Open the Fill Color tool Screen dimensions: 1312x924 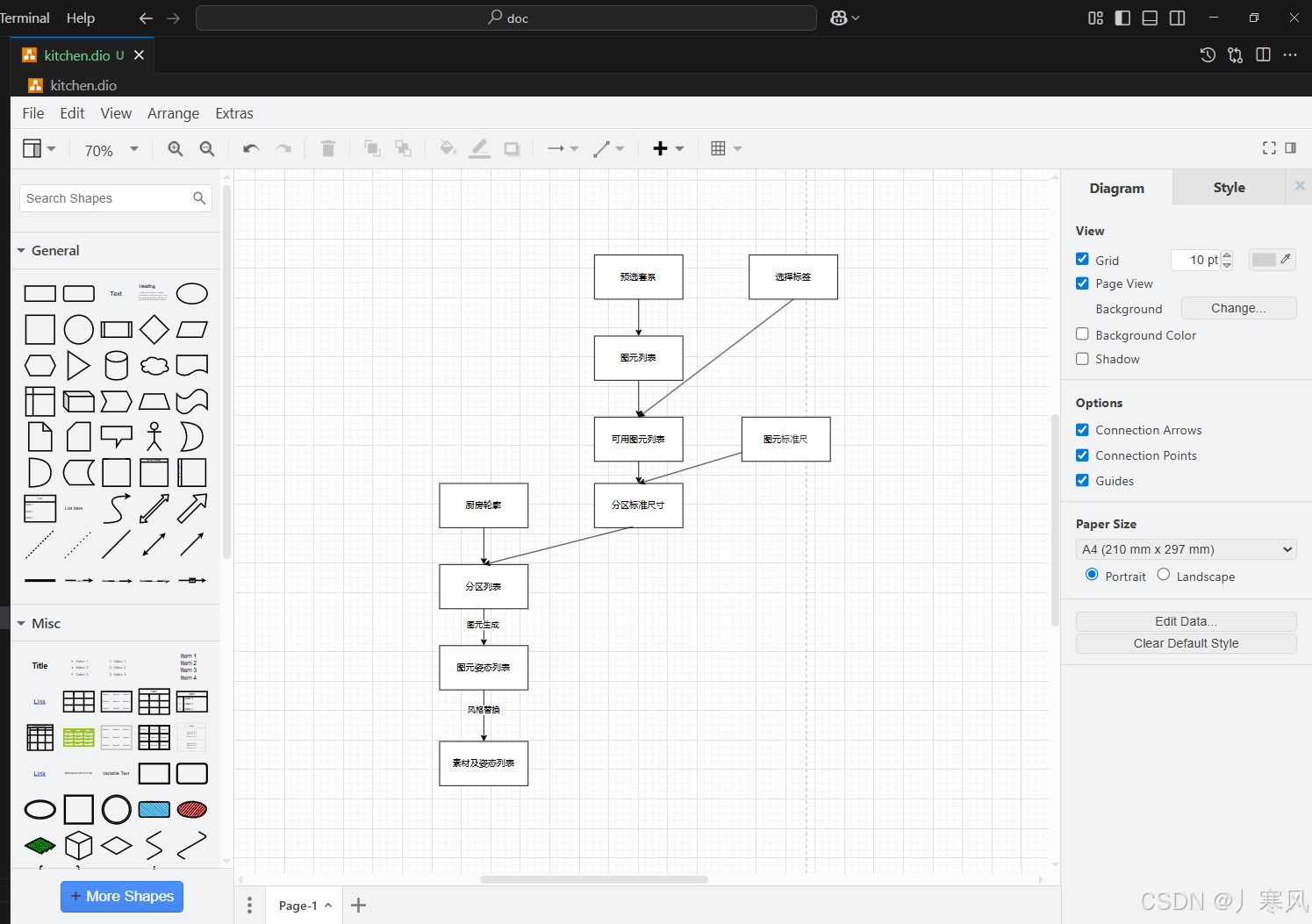448,148
